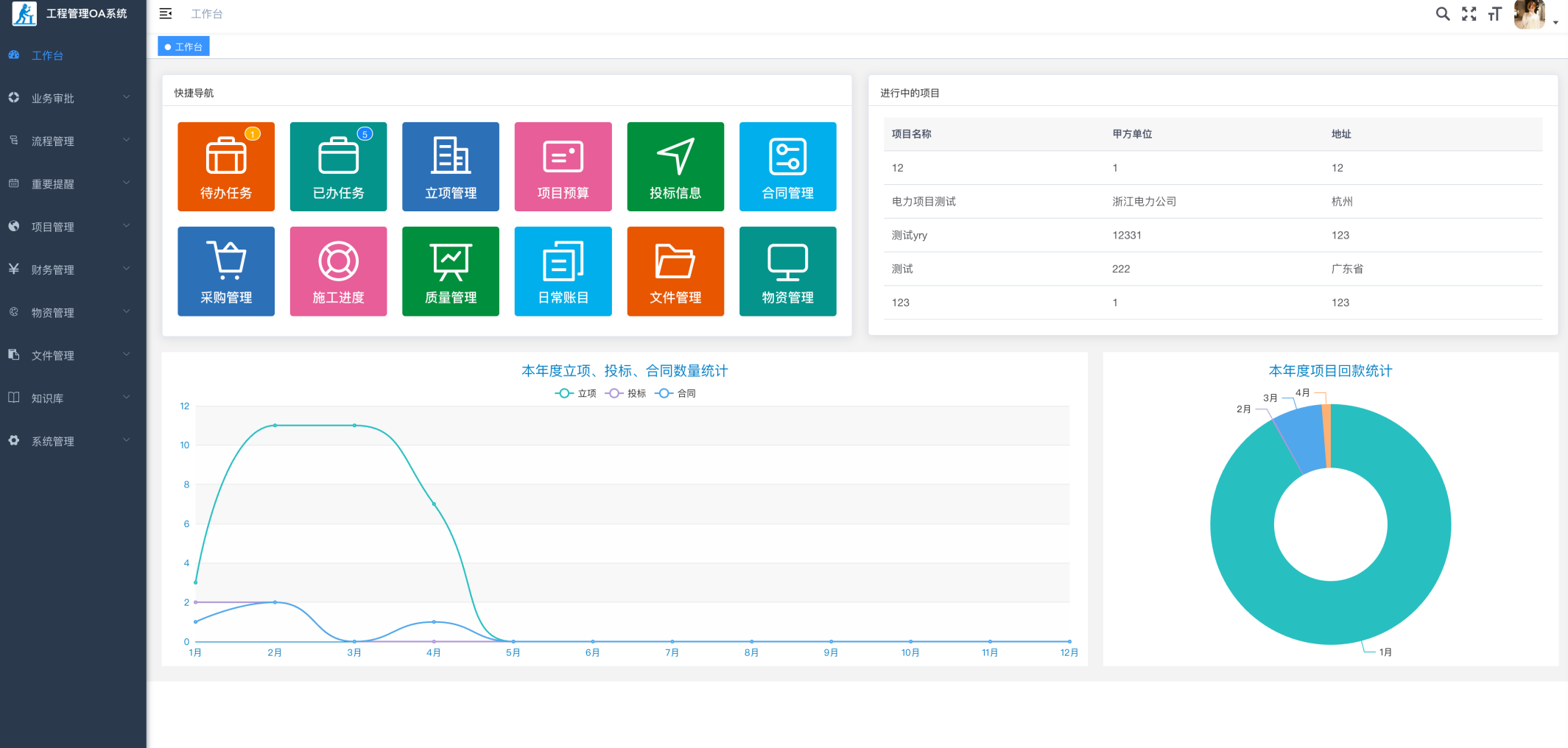Collapse the sidebar with hamburger icon
1568x748 pixels.
coord(166,14)
